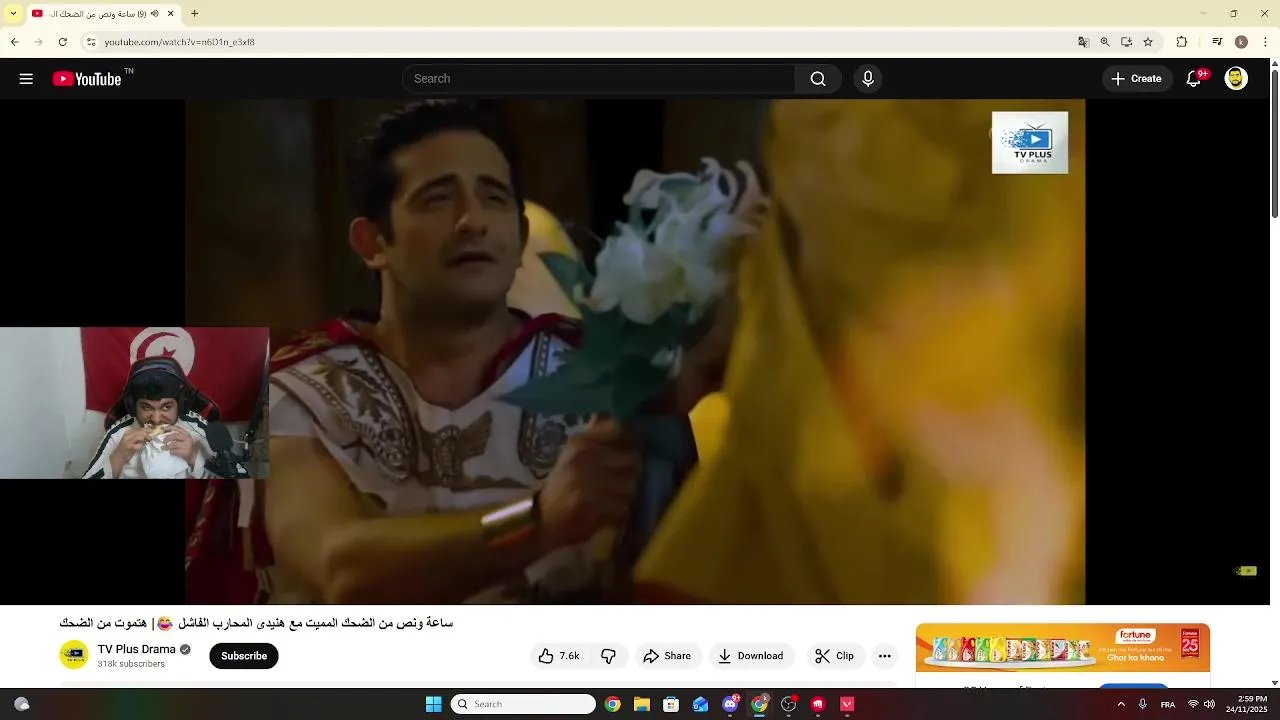1280x720 pixels.
Task: Subscribe to TV Plus Drama
Action: point(244,656)
